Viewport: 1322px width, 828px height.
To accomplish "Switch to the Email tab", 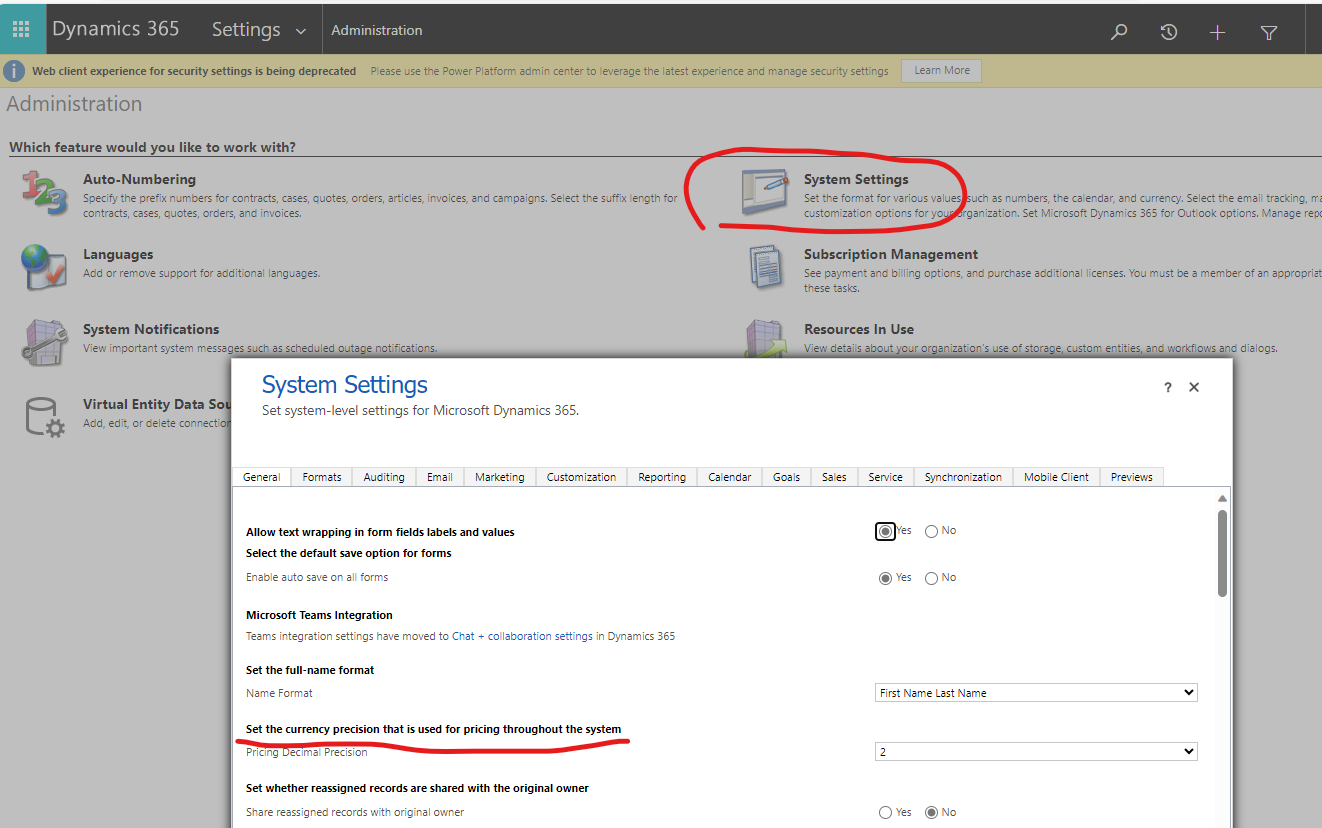I will 440,477.
